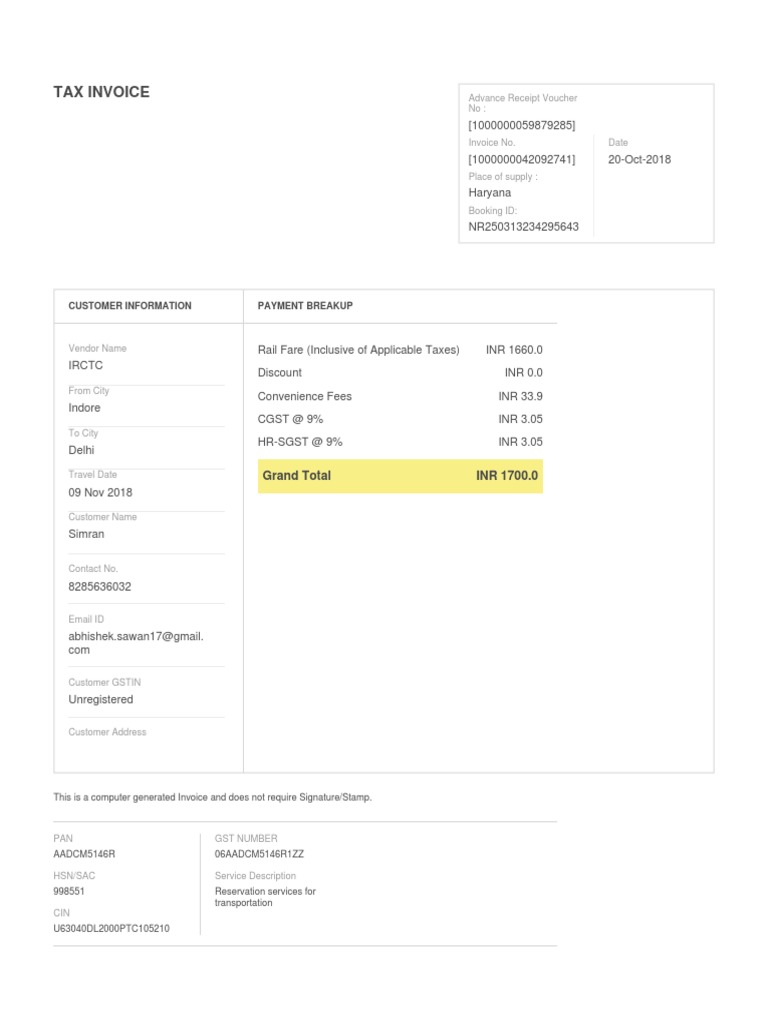Click the contact number 8285636032

[x=100, y=587]
